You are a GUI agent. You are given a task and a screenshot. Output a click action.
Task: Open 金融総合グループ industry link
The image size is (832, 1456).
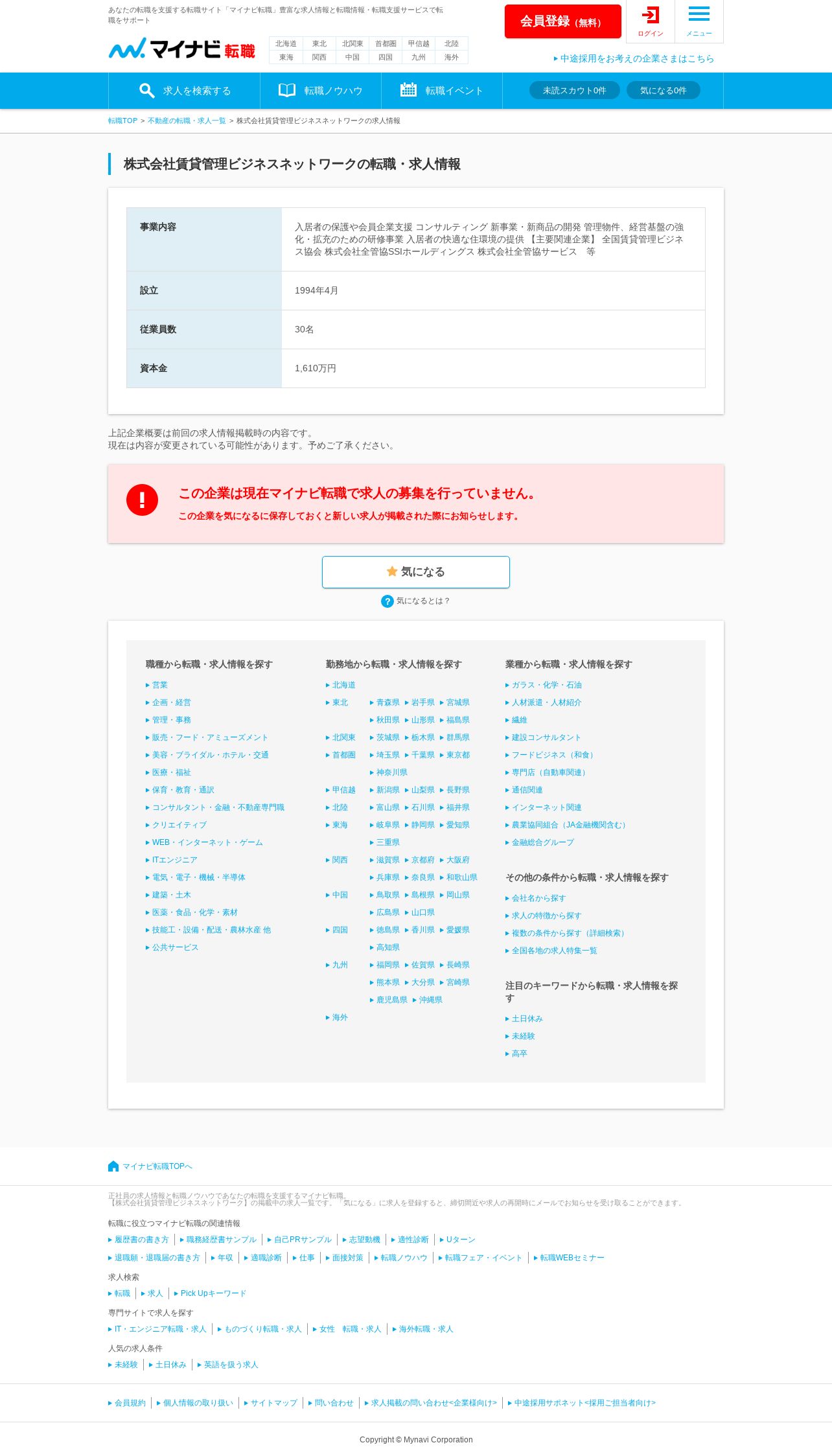pyautogui.click(x=540, y=842)
